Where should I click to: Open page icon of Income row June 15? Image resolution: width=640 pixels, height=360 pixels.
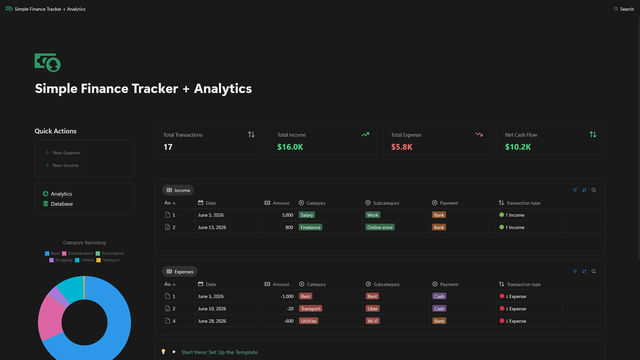tap(167, 227)
